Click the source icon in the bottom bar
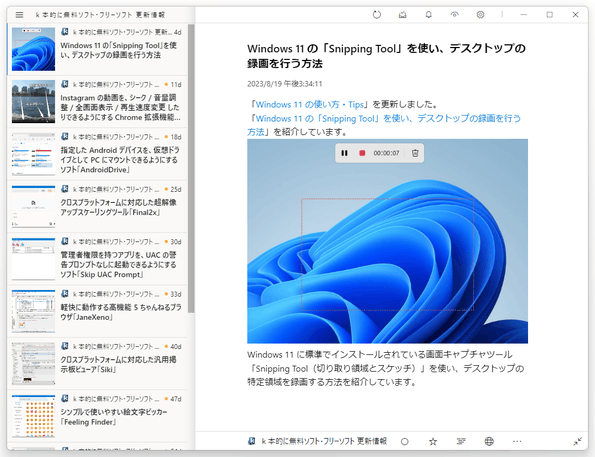This screenshot has width=595, height=457. [252, 441]
